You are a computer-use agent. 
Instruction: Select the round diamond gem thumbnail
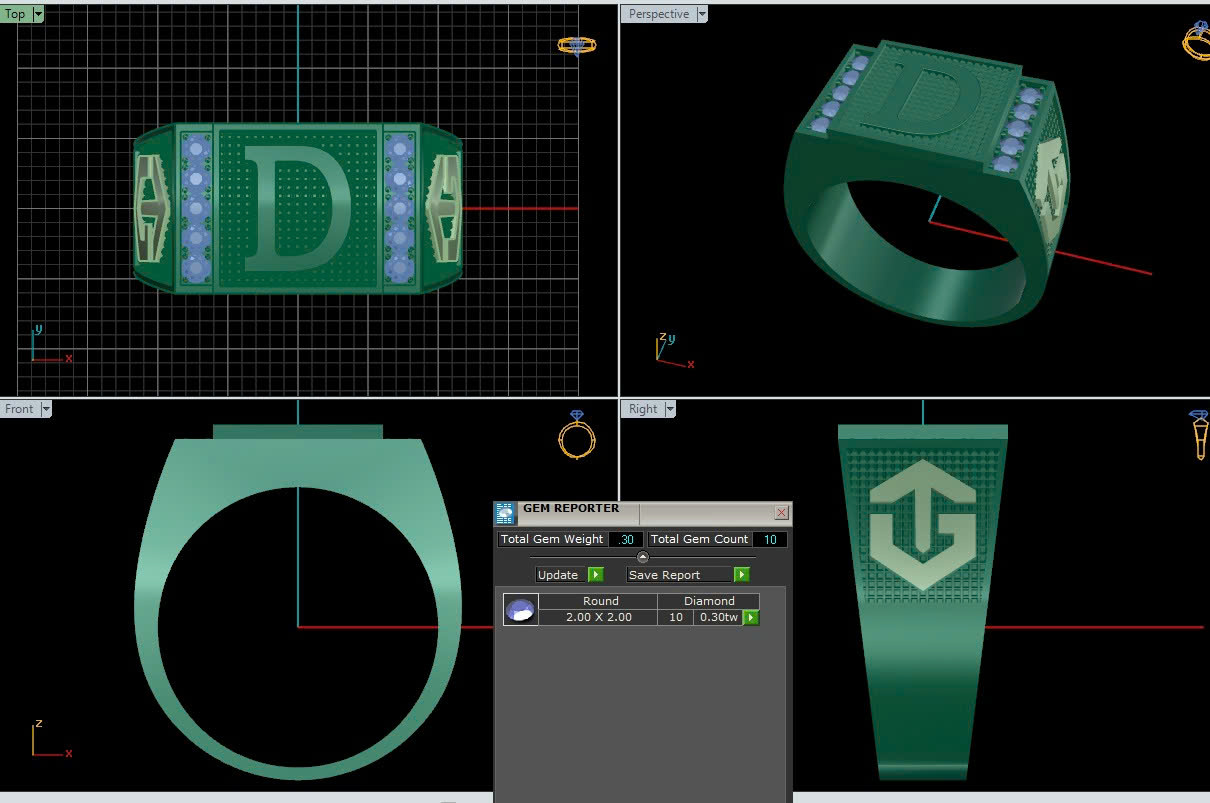coord(520,609)
